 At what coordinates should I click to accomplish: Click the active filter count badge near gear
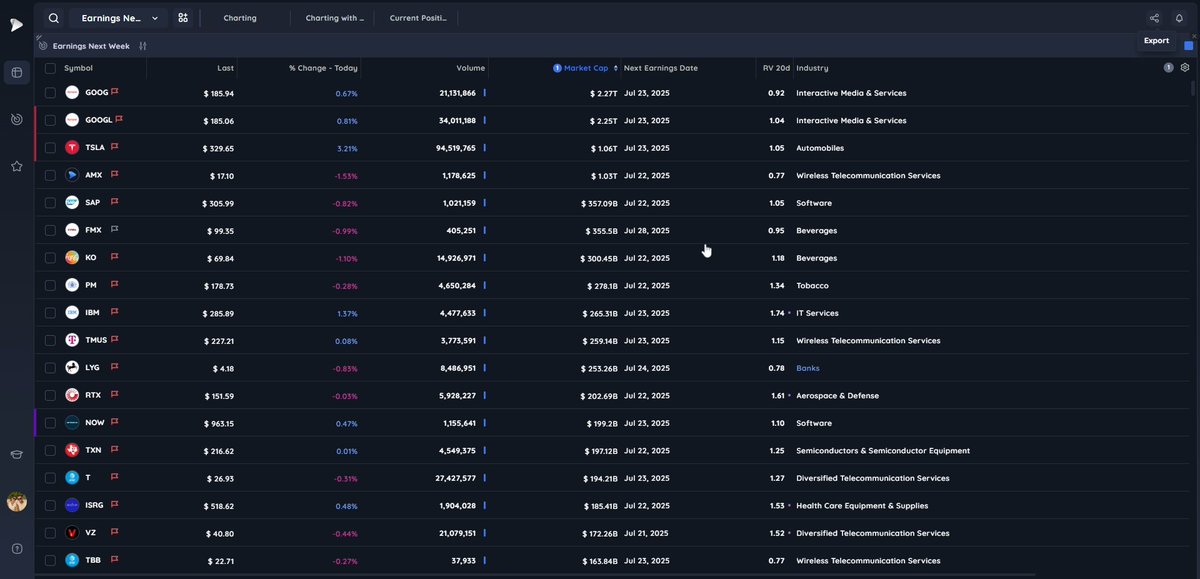(x=1168, y=68)
